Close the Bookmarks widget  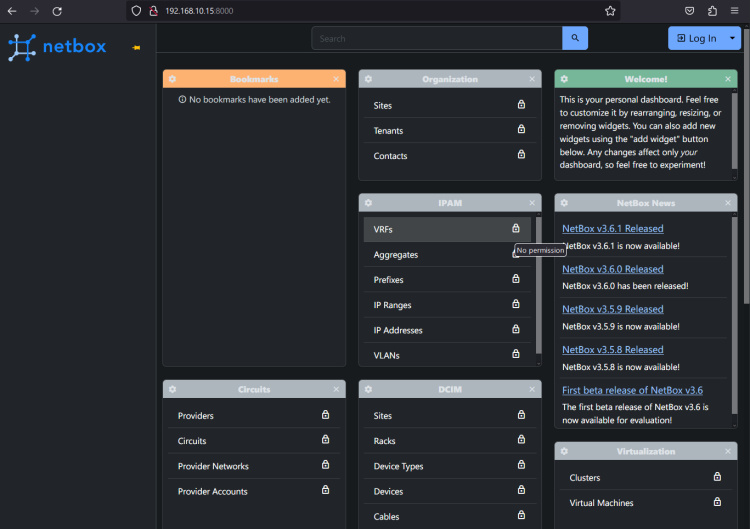click(x=336, y=79)
